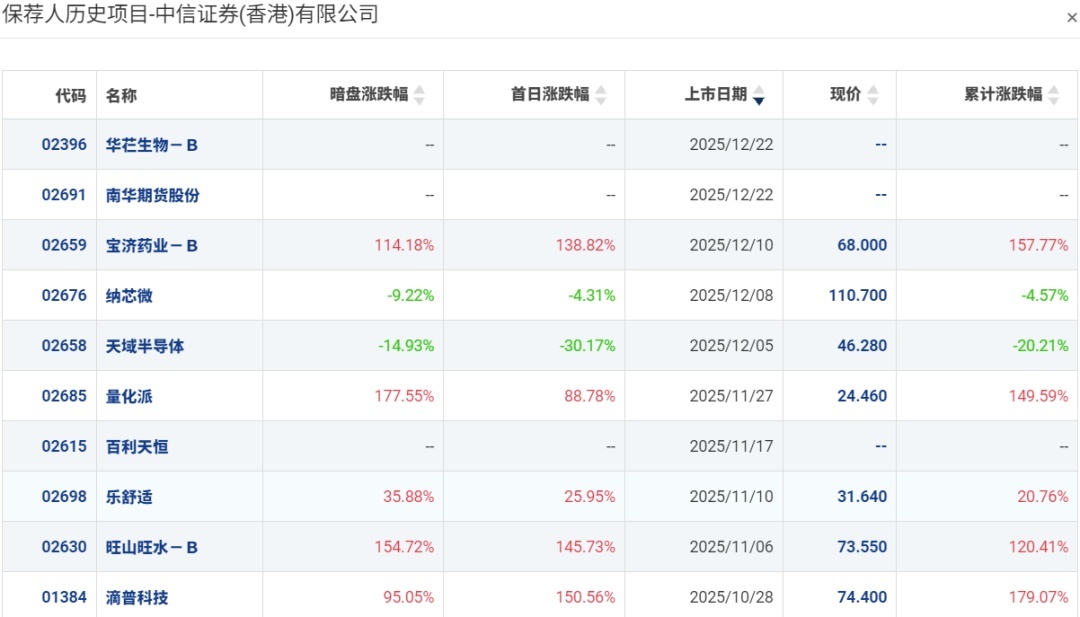Click 宝济药业－B current price 68.000
1080x617 pixels.
coord(862,245)
